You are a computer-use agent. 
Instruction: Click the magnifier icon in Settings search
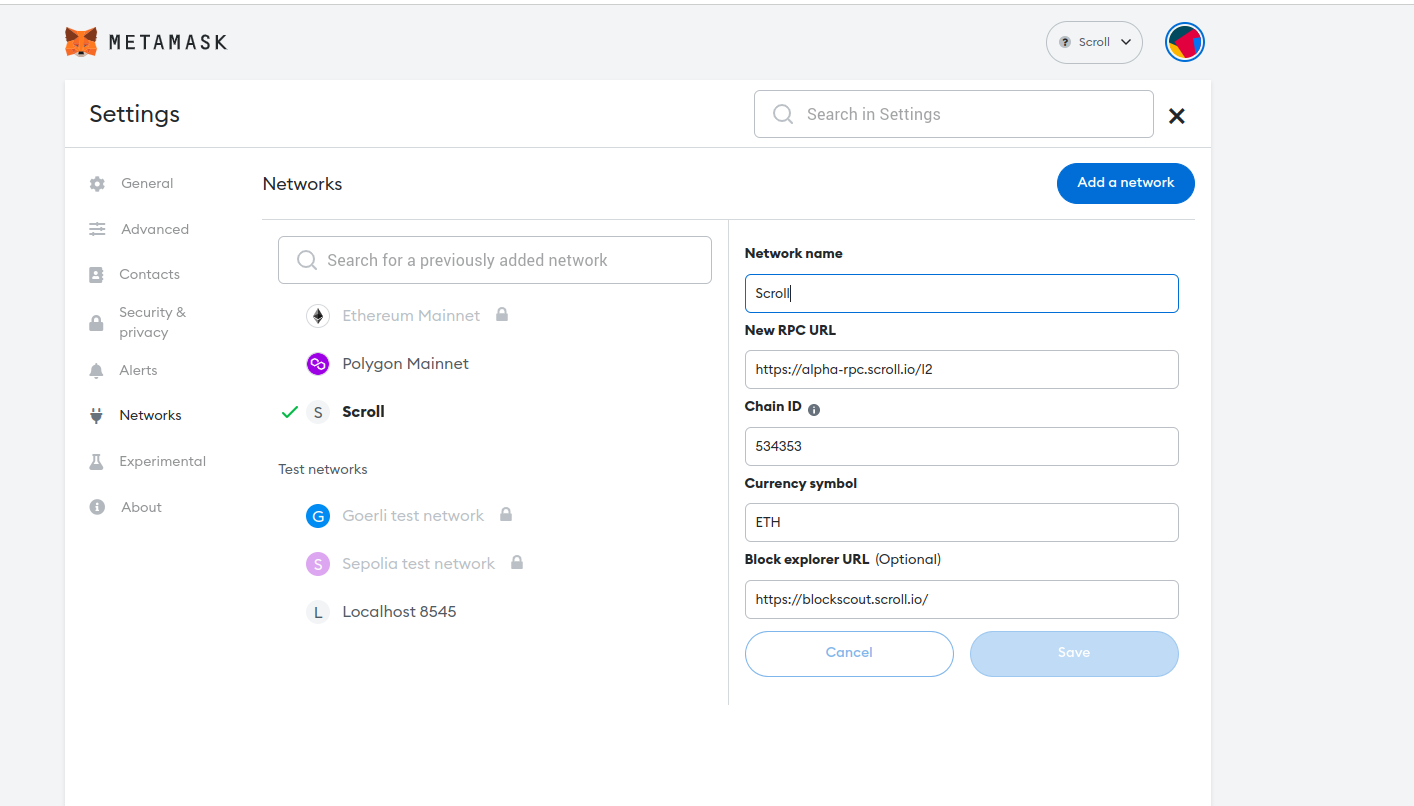click(x=784, y=114)
